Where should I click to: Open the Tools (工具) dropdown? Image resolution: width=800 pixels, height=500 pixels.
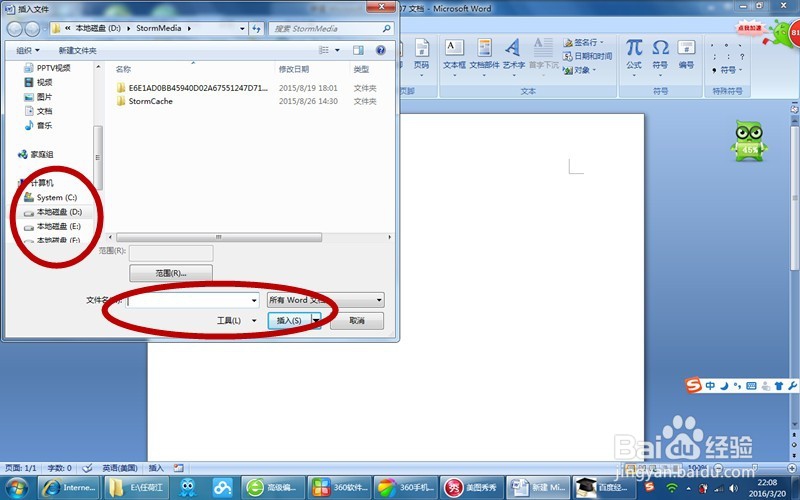point(236,320)
